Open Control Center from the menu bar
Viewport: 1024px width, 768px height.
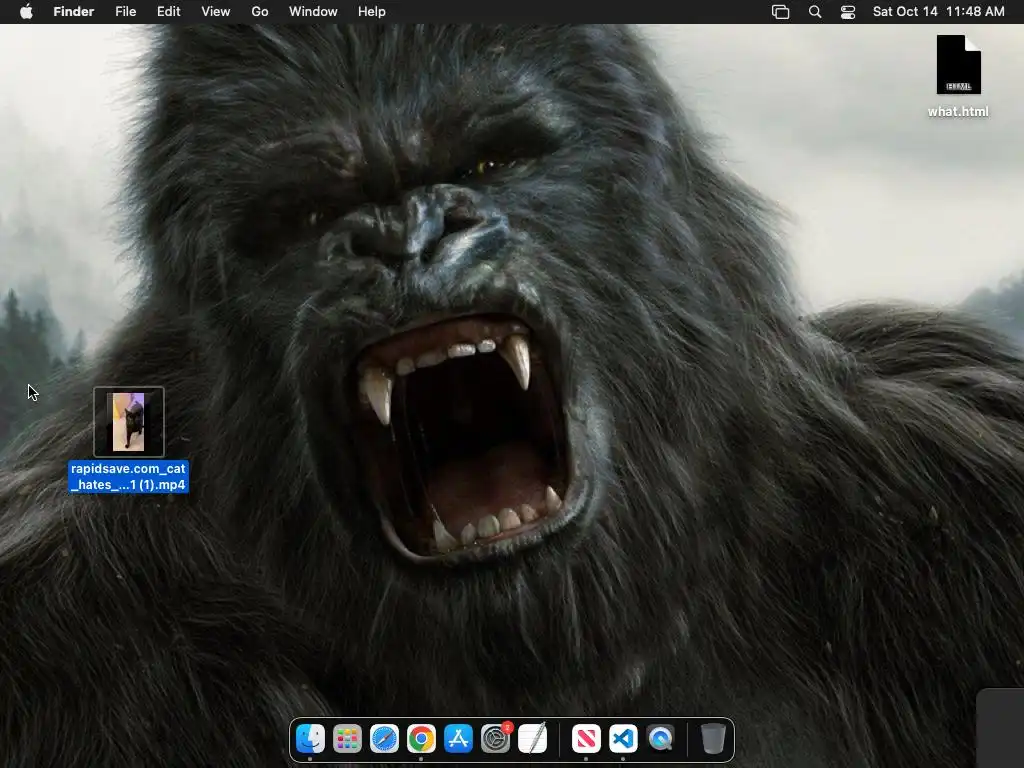pos(848,12)
